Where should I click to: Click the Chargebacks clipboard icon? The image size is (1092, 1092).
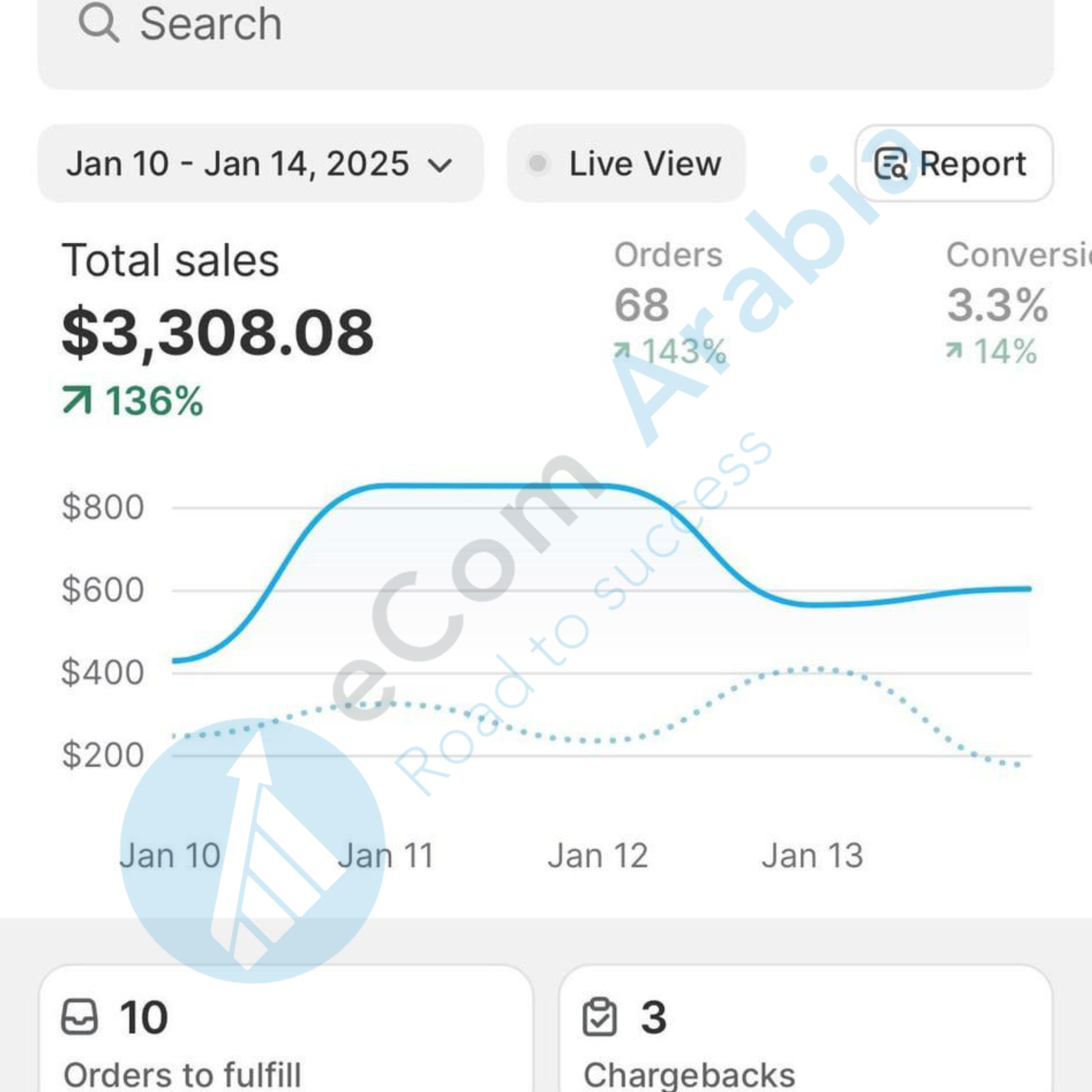pyautogui.click(x=599, y=1017)
